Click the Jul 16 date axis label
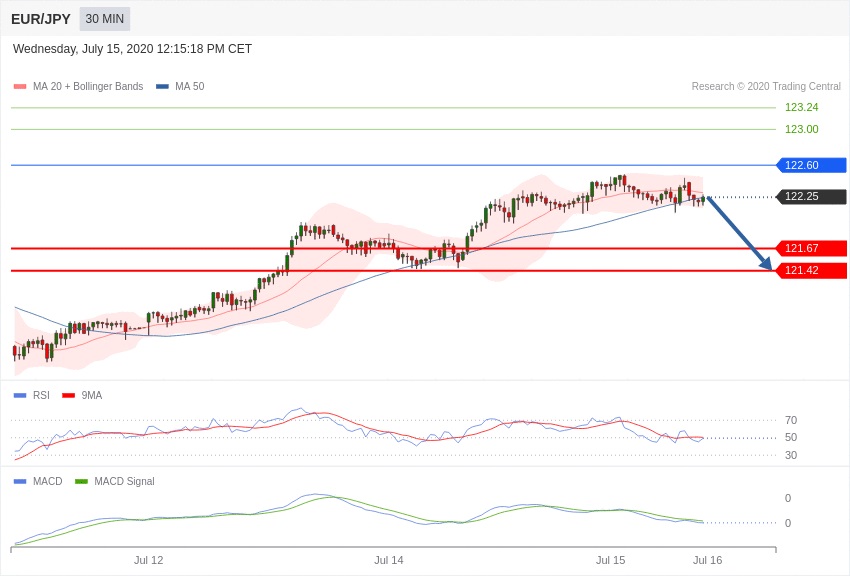 coord(707,560)
